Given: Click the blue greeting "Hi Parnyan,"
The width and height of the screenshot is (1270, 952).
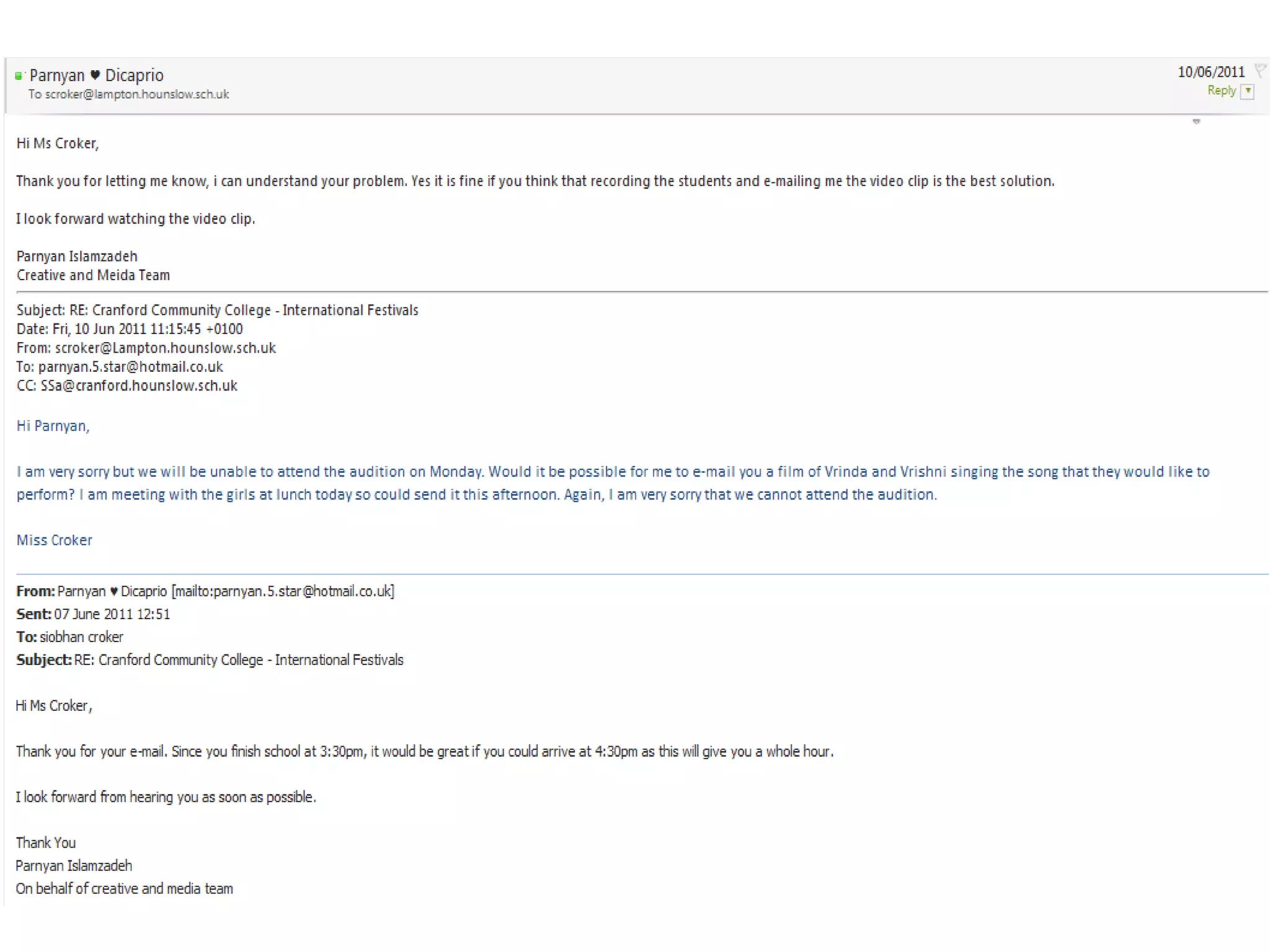Looking at the screenshot, I should coord(53,426).
